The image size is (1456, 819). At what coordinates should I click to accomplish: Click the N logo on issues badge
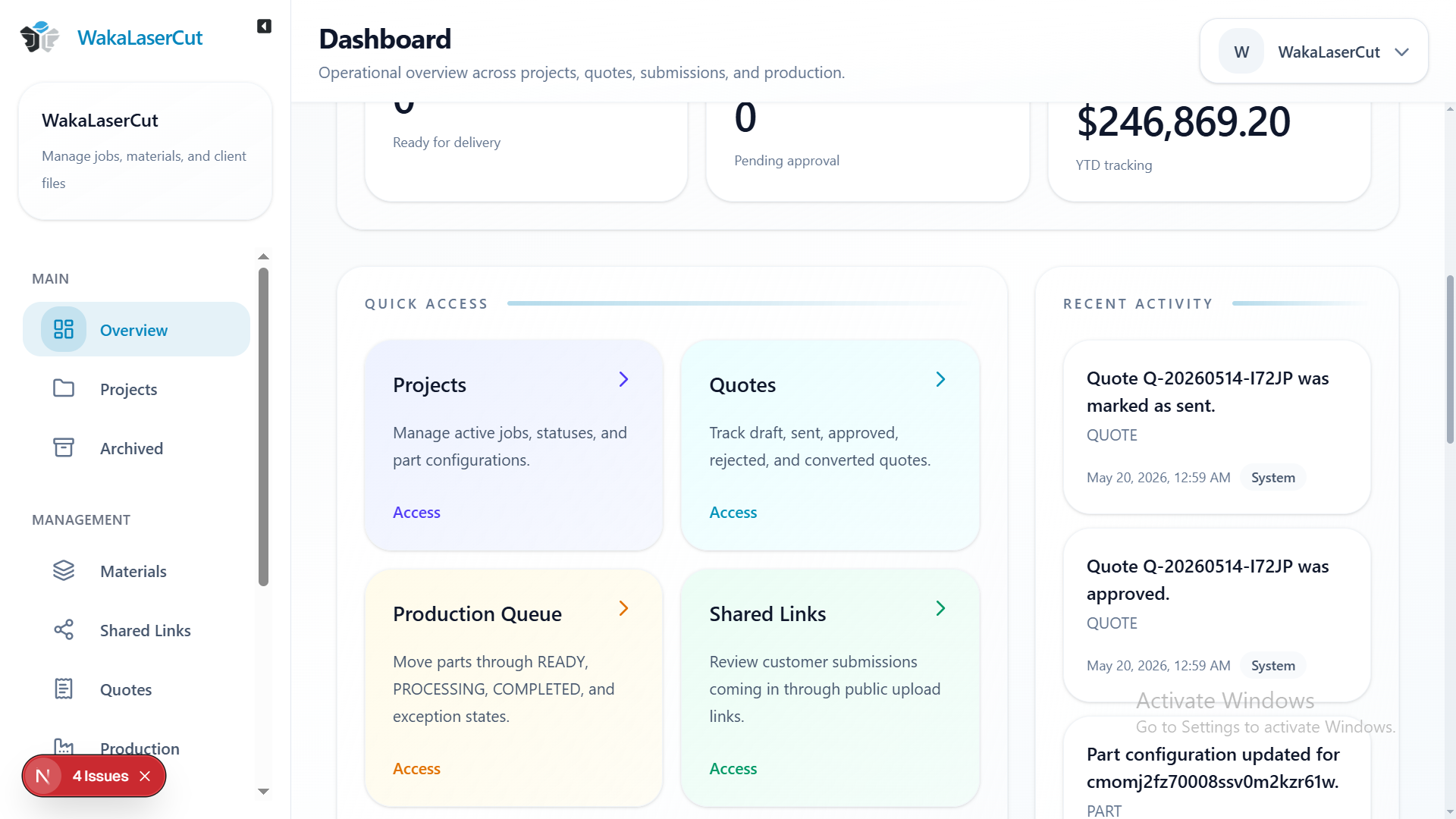(42, 776)
